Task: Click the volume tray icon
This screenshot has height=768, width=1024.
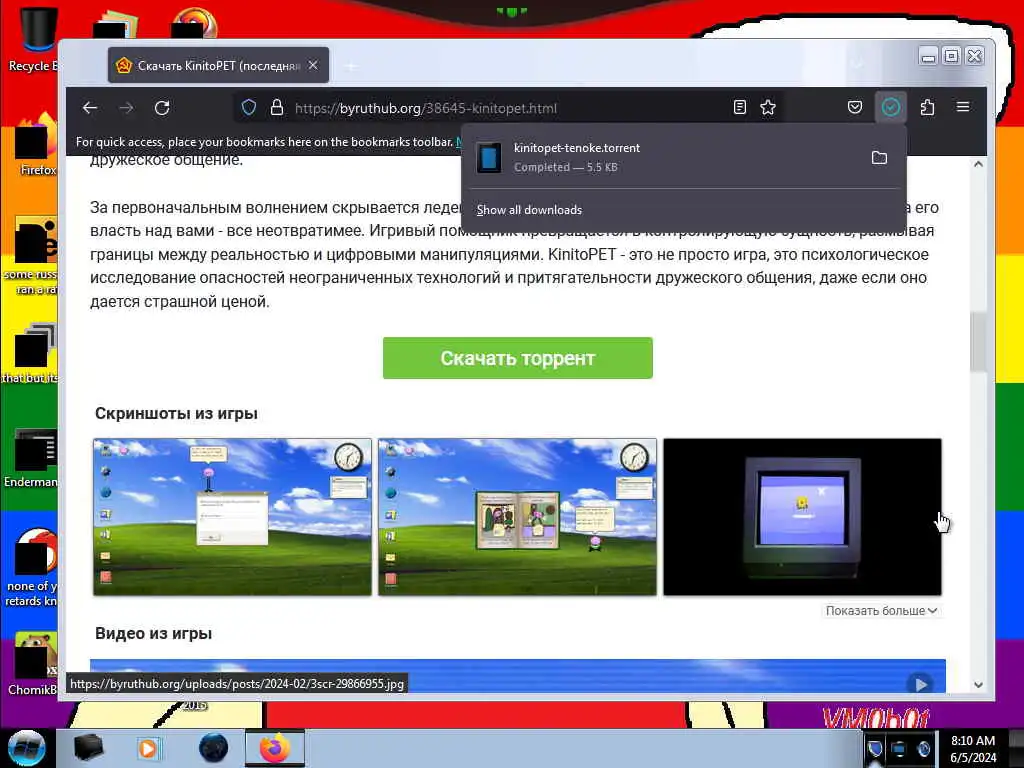Action: point(923,748)
